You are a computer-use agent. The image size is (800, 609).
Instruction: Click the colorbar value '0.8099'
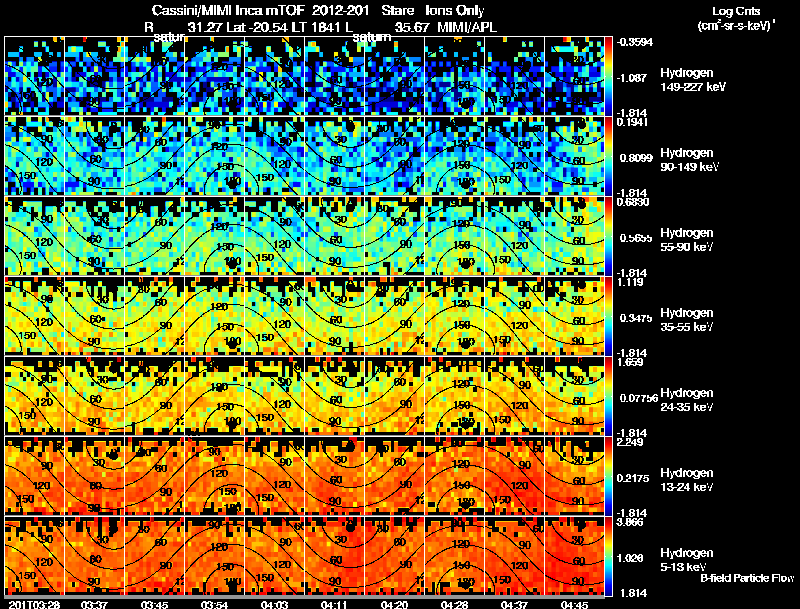click(x=636, y=158)
